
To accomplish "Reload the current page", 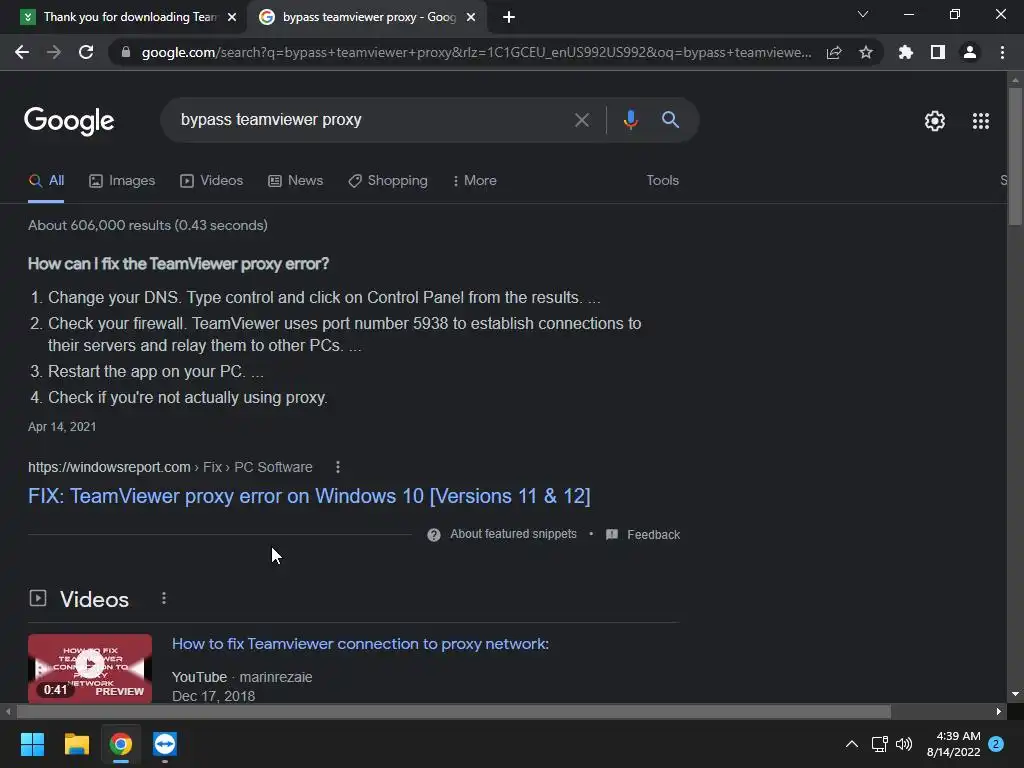I will 86,52.
